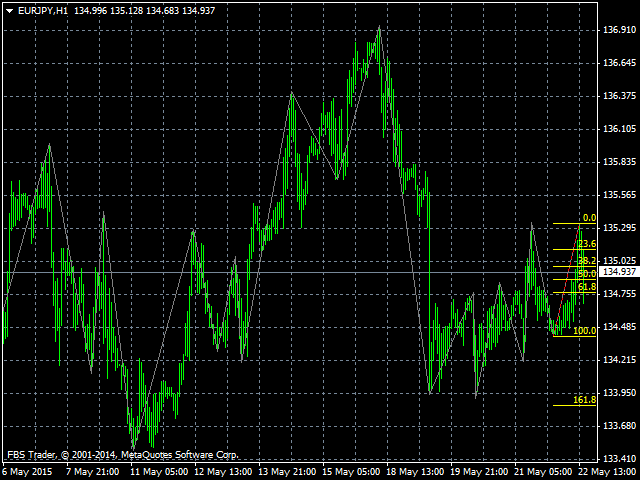The width and height of the screenshot is (640, 480).
Task: Click the Fibonacci 38.2 level label
Action: (x=587, y=261)
